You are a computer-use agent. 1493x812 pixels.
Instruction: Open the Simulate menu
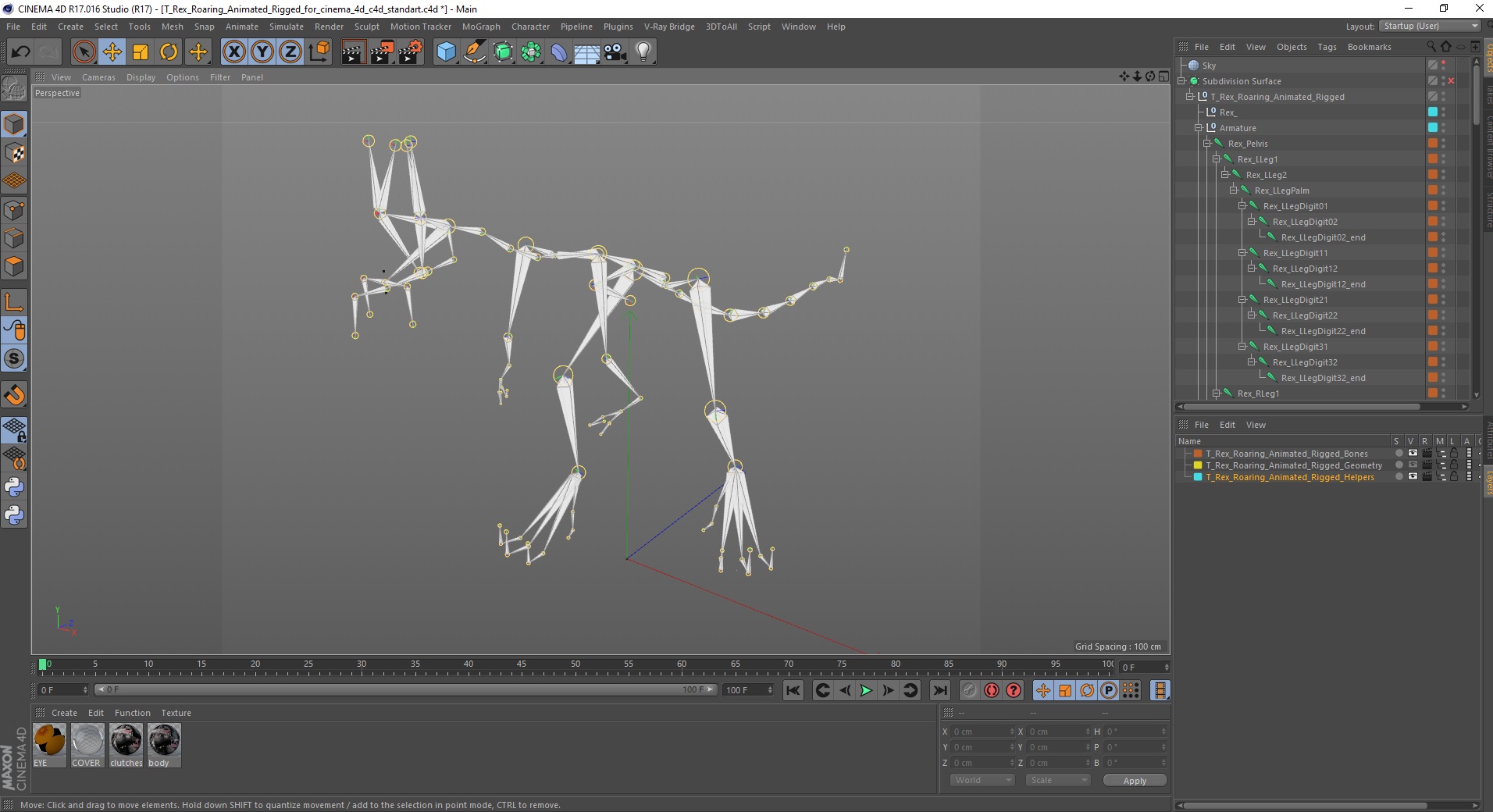click(x=287, y=27)
